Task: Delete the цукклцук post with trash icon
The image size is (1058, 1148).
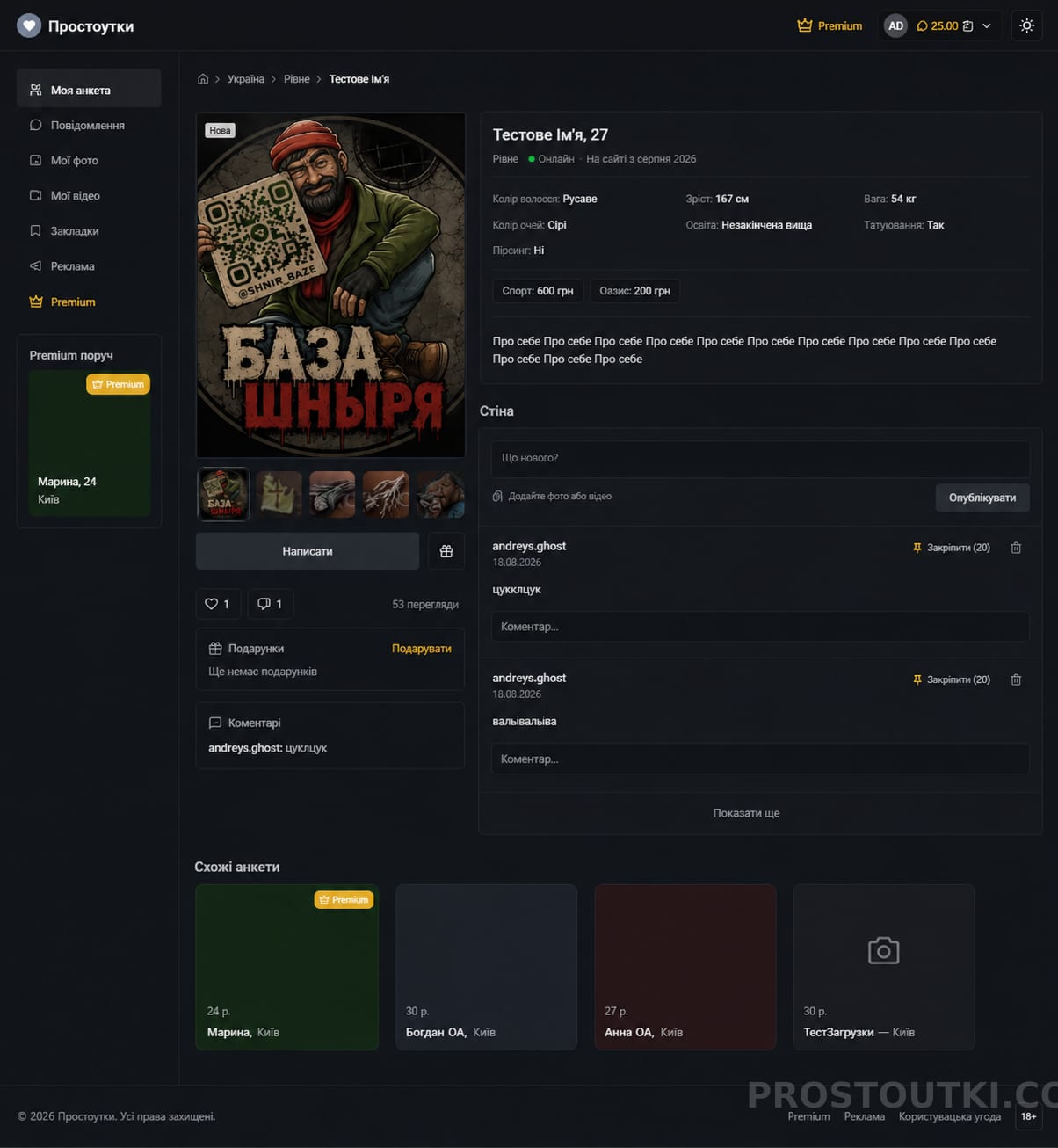Action: click(1016, 548)
